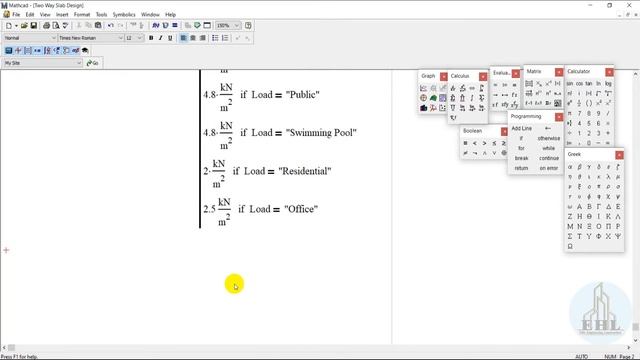Toggle the bulleted list
Viewport: 640px width, 360px height.
click(x=215, y=38)
